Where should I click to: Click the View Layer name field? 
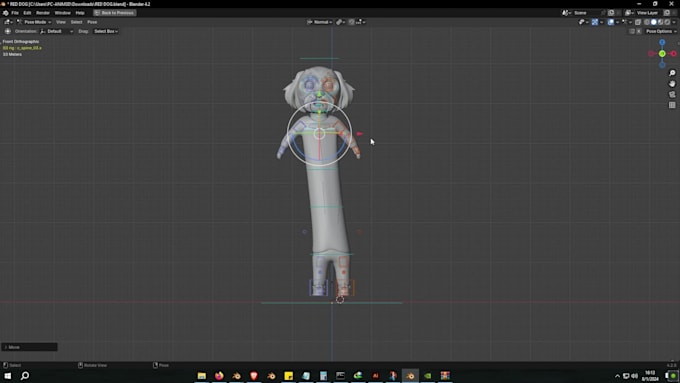click(x=647, y=13)
